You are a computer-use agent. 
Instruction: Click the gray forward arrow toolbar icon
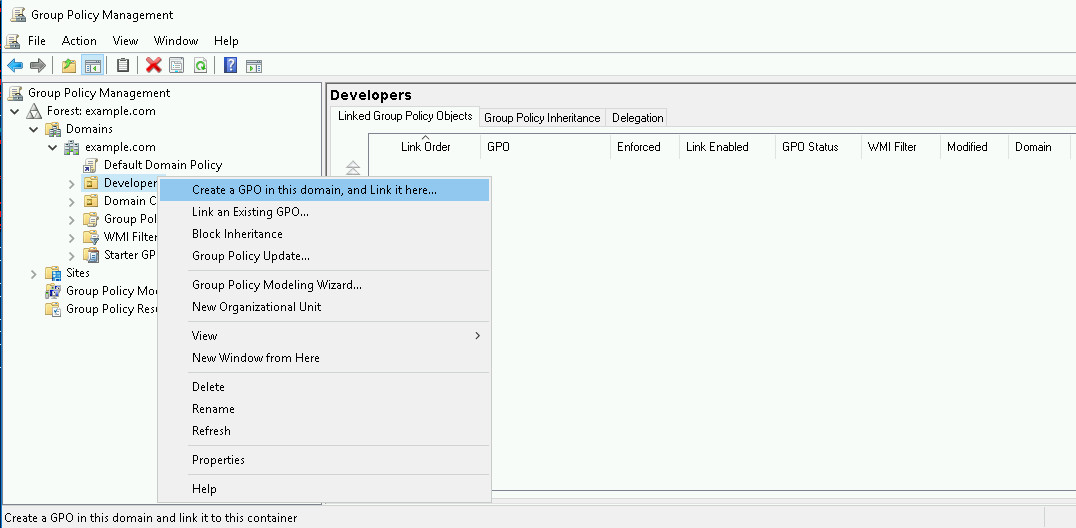[x=38, y=65]
